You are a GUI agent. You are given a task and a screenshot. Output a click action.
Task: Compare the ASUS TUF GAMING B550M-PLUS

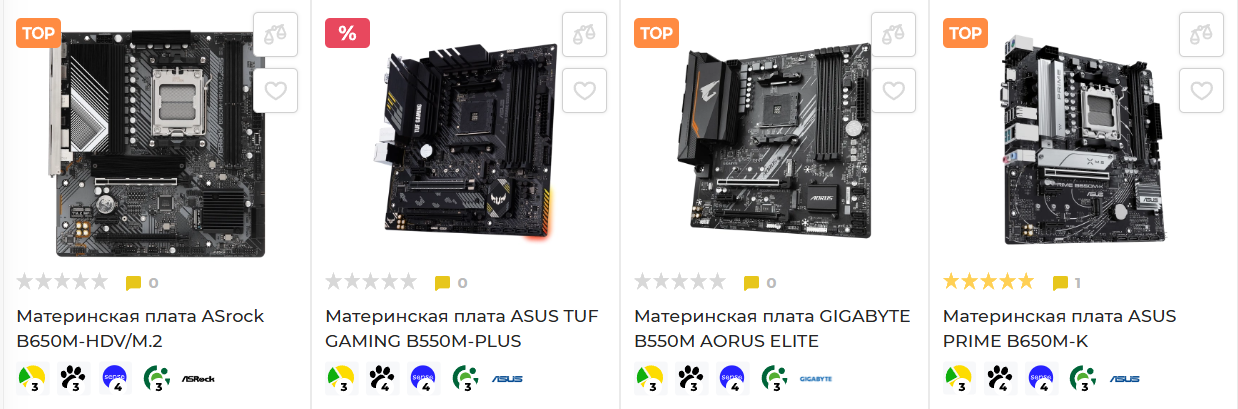585,34
